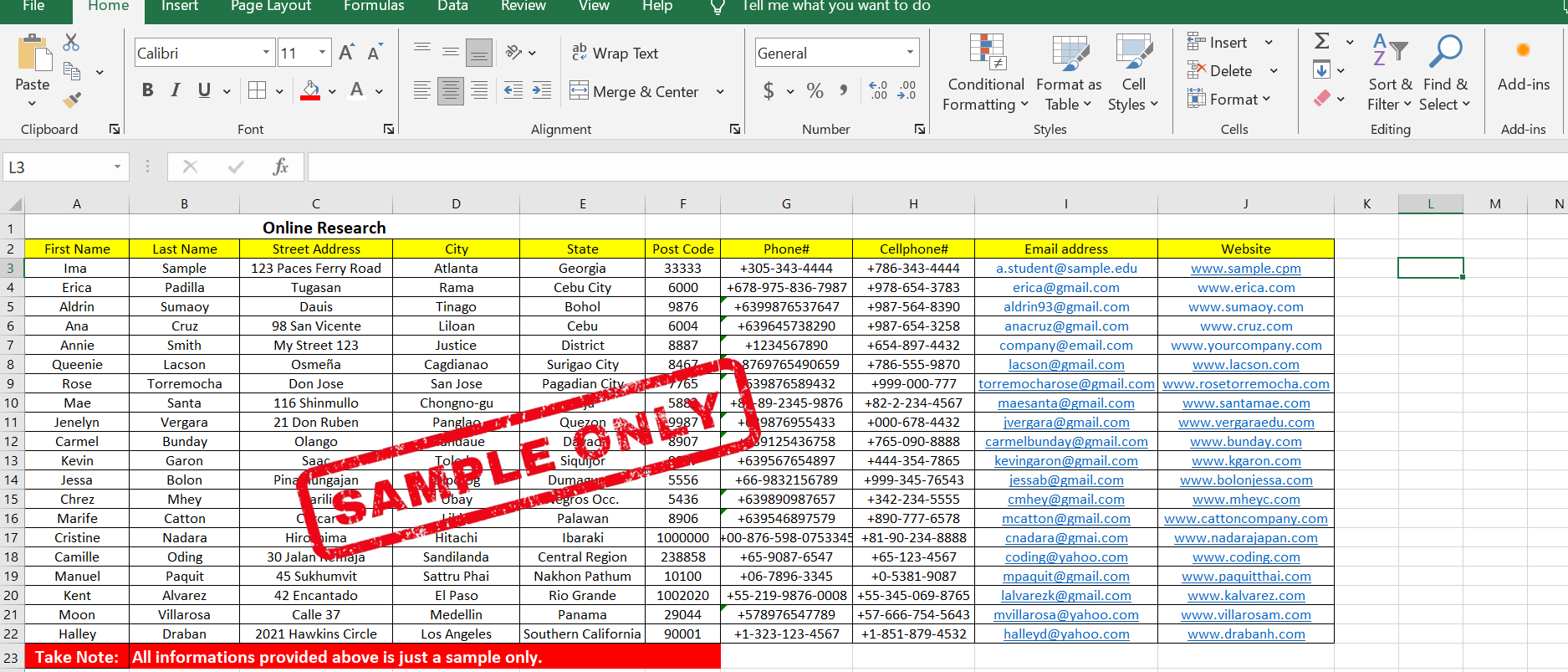This screenshot has height=672, width=1568.
Task: Click the Insert Function fx icon
Action: [281, 167]
